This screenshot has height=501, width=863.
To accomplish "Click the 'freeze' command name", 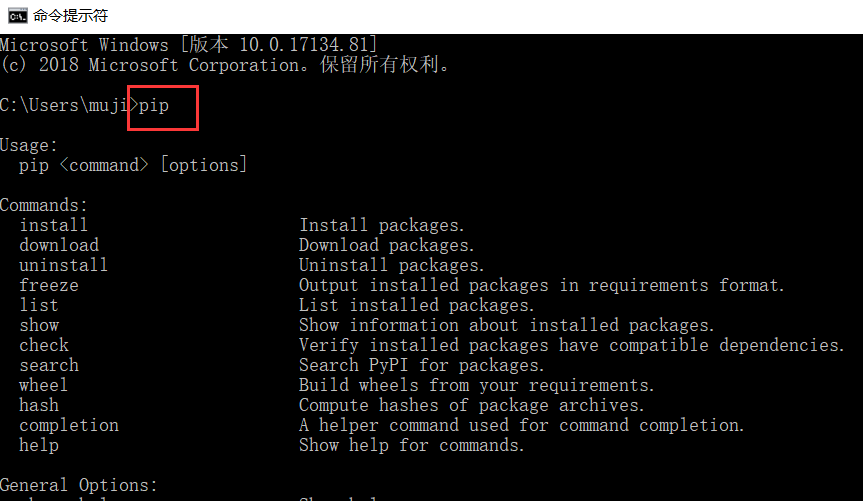I will coord(48,285).
